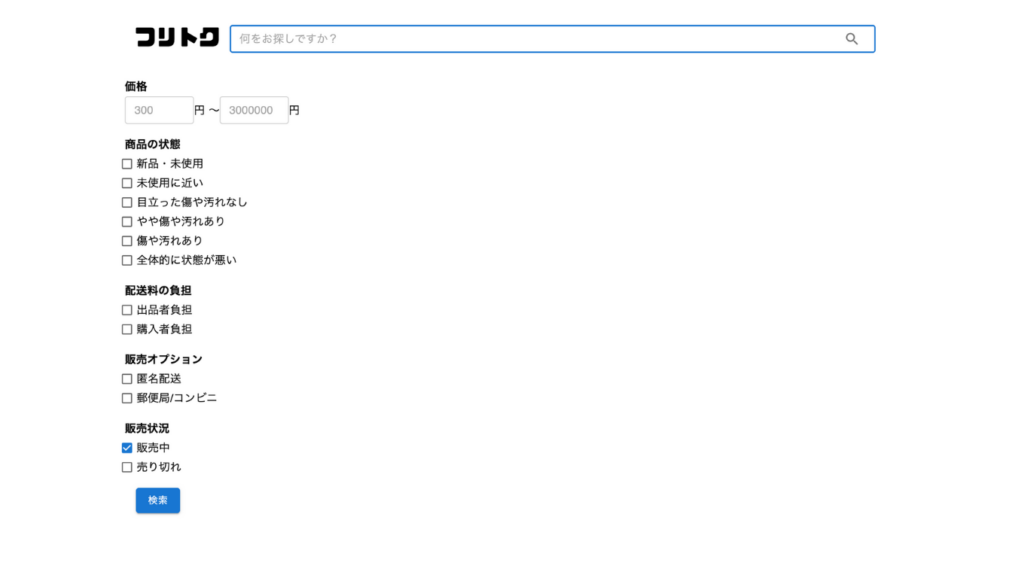Check the 購入者負担 shipping option
The height and width of the screenshot is (587, 1024).
tap(127, 330)
